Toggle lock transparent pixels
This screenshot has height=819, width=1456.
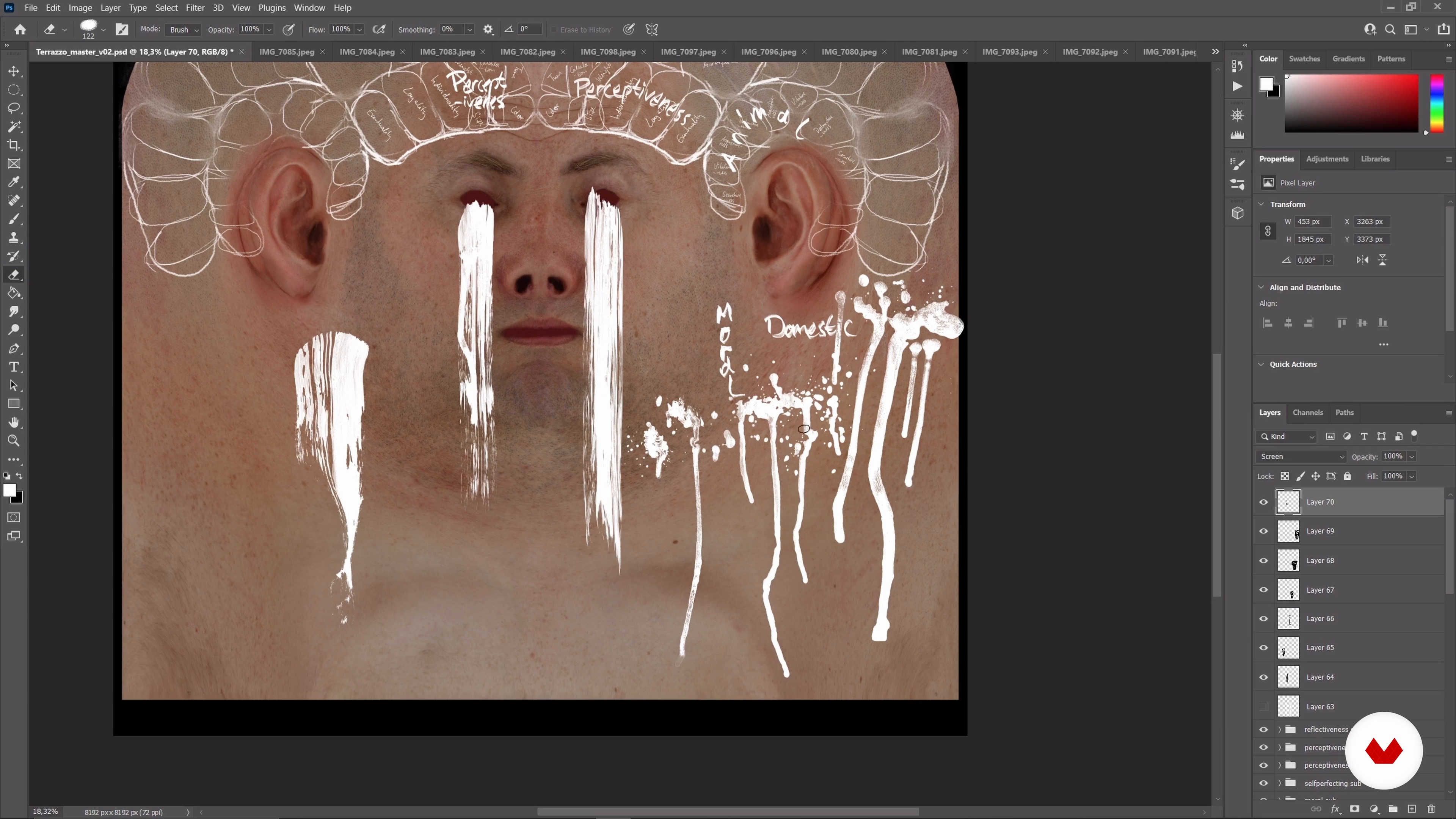(x=1285, y=477)
